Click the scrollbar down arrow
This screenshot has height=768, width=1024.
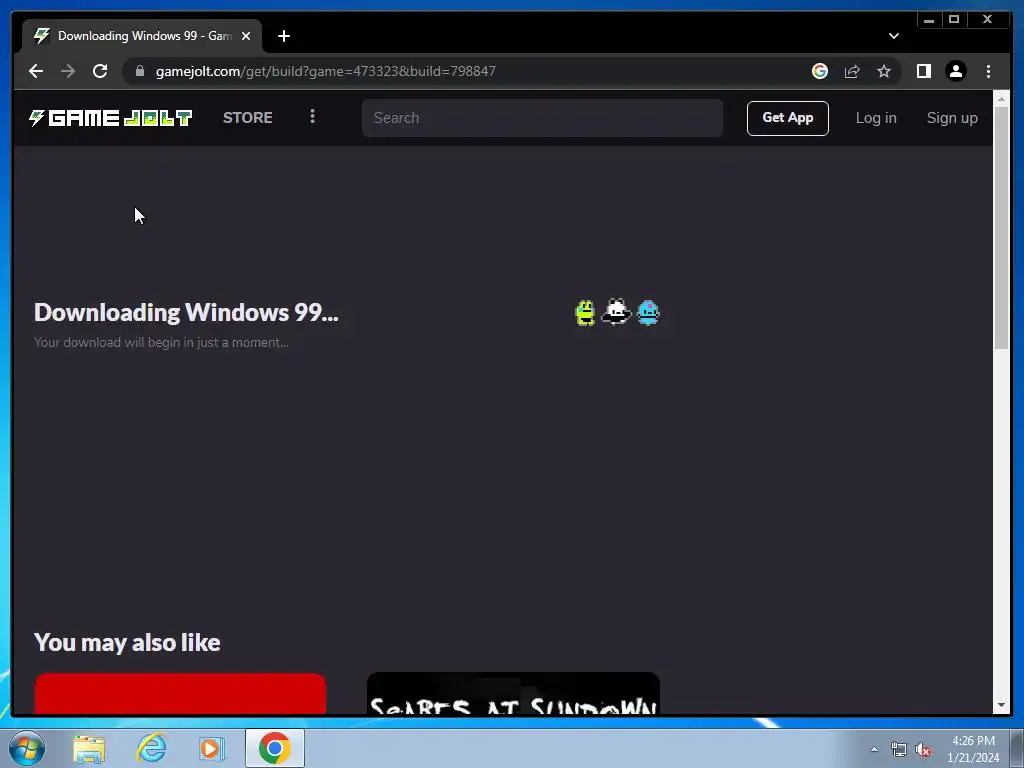1001,705
